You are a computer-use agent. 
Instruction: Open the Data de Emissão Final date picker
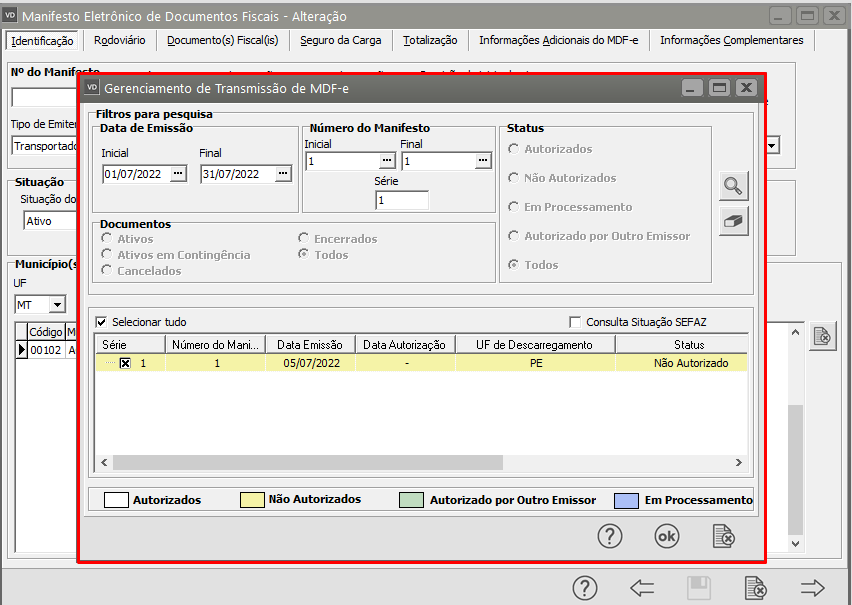(x=283, y=174)
